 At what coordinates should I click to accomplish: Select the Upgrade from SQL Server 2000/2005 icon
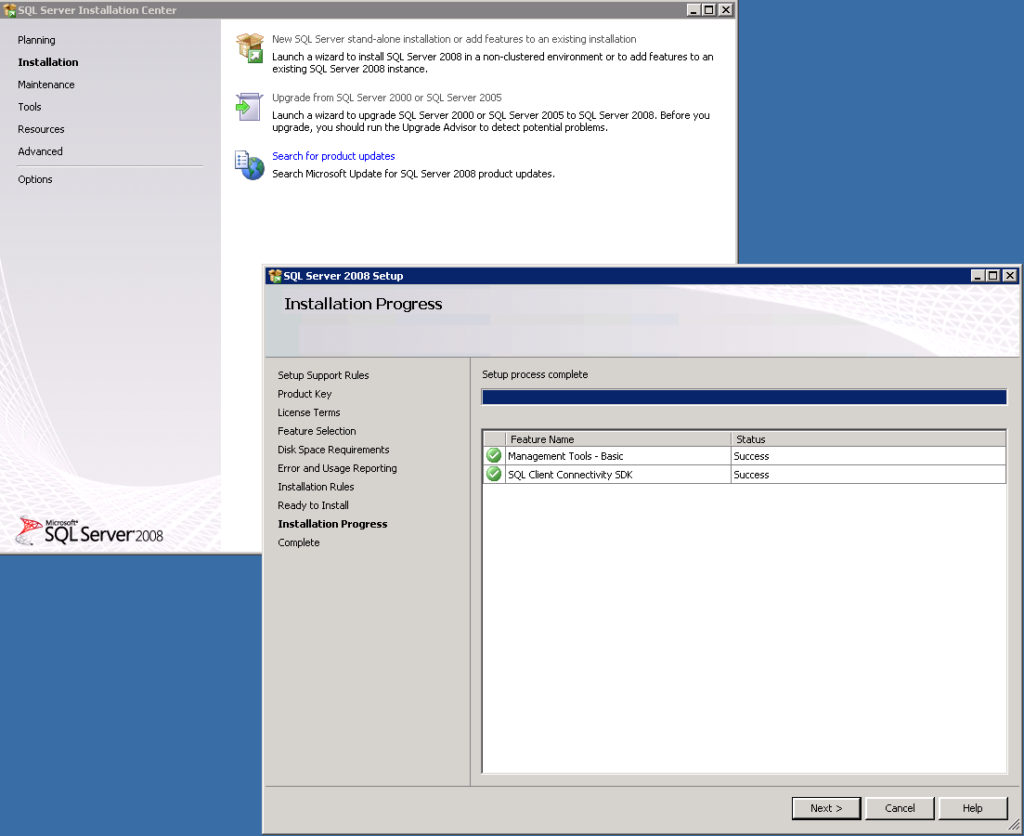coord(248,106)
